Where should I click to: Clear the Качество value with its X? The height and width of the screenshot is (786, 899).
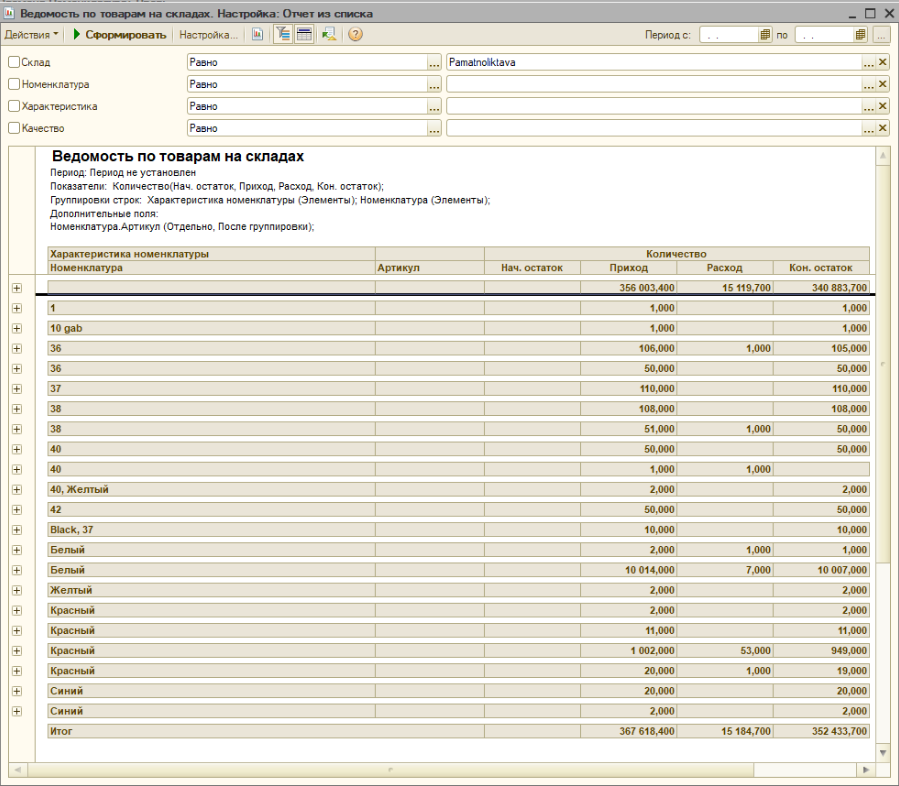pos(883,128)
